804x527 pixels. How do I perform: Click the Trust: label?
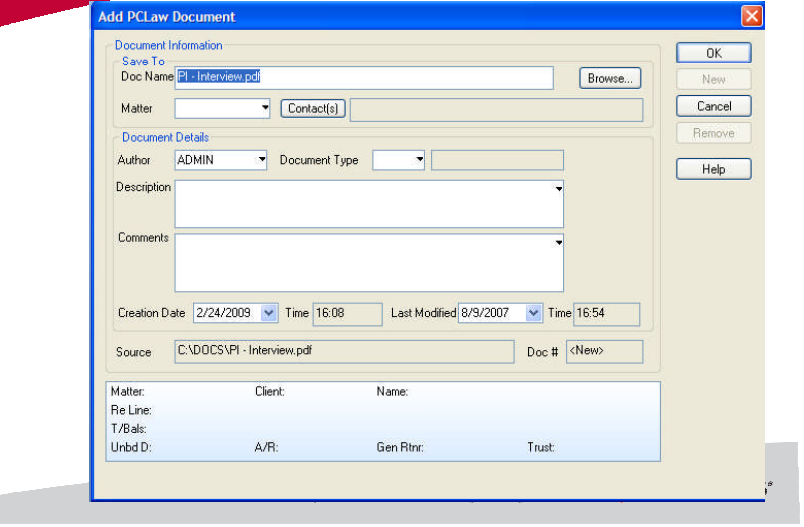(541, 447)
